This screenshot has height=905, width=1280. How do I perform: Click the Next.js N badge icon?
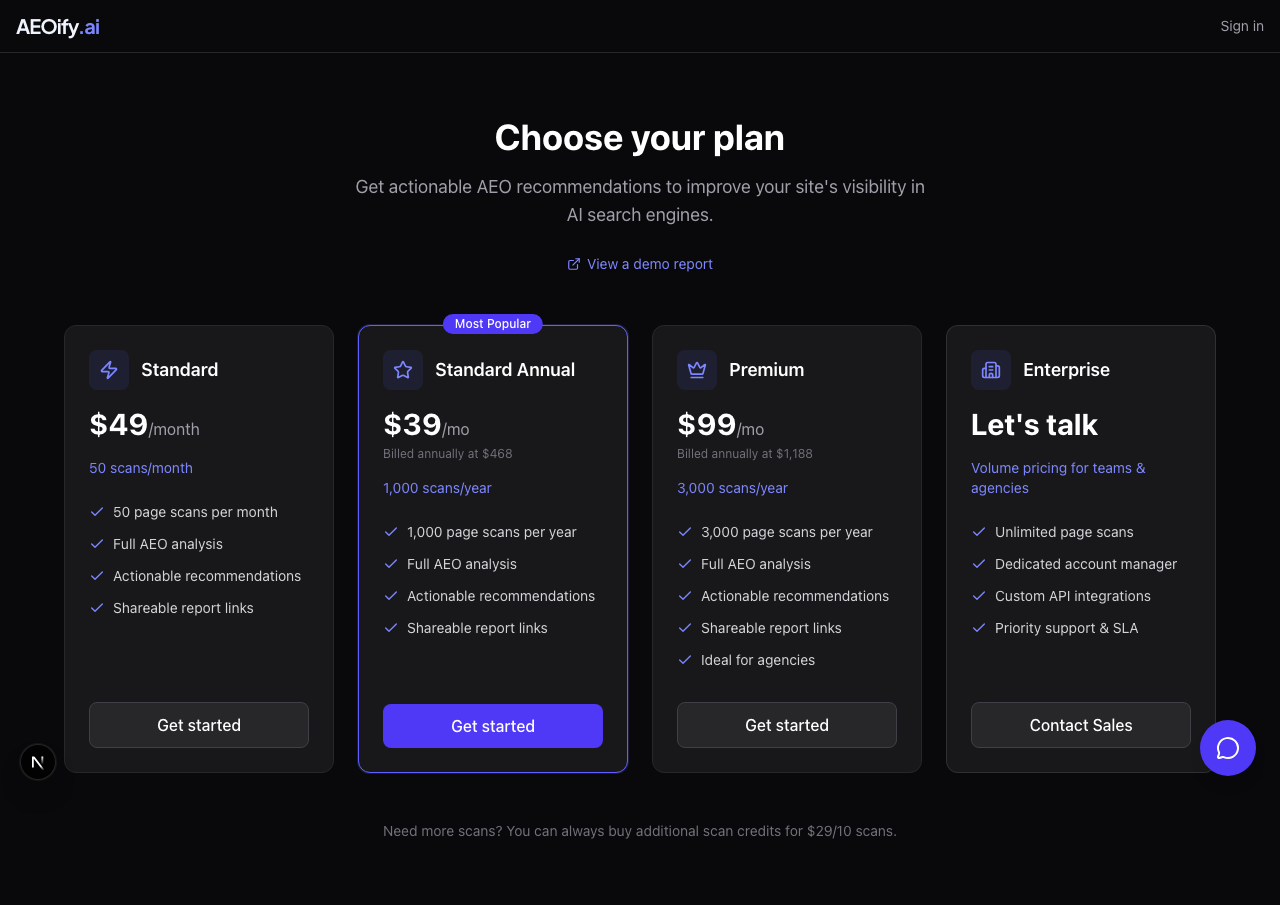coord(38,762)
